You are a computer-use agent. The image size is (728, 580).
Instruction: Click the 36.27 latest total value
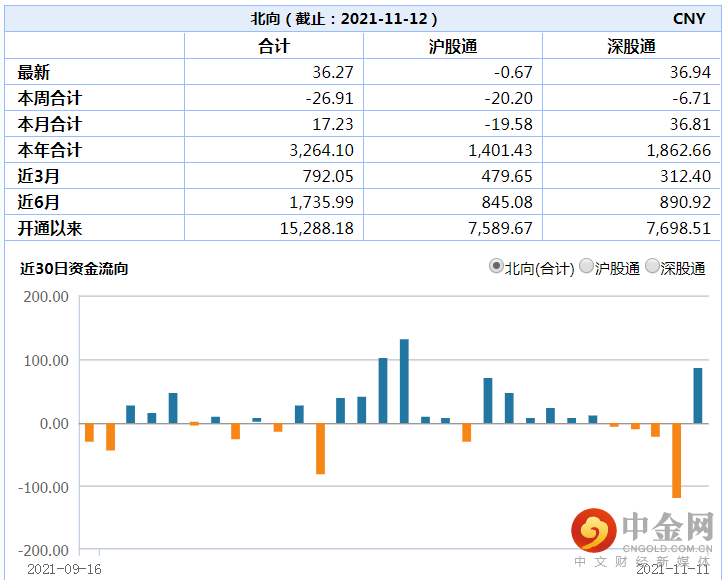tap(332, 72)
